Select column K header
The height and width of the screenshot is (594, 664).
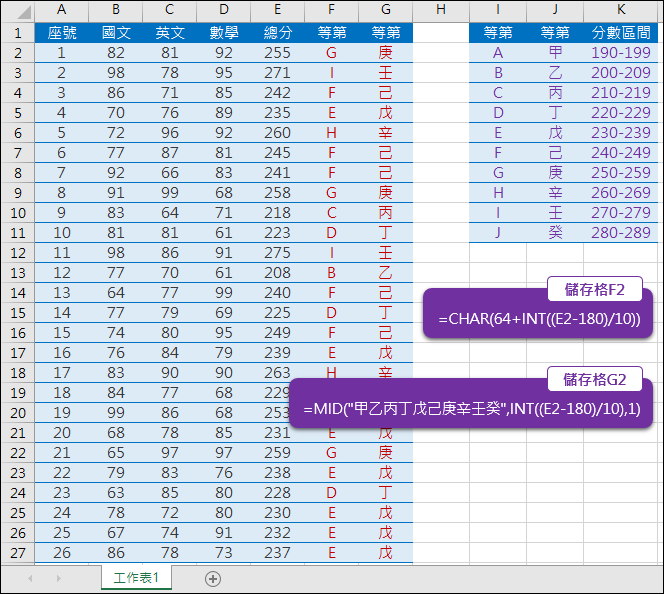621,10
